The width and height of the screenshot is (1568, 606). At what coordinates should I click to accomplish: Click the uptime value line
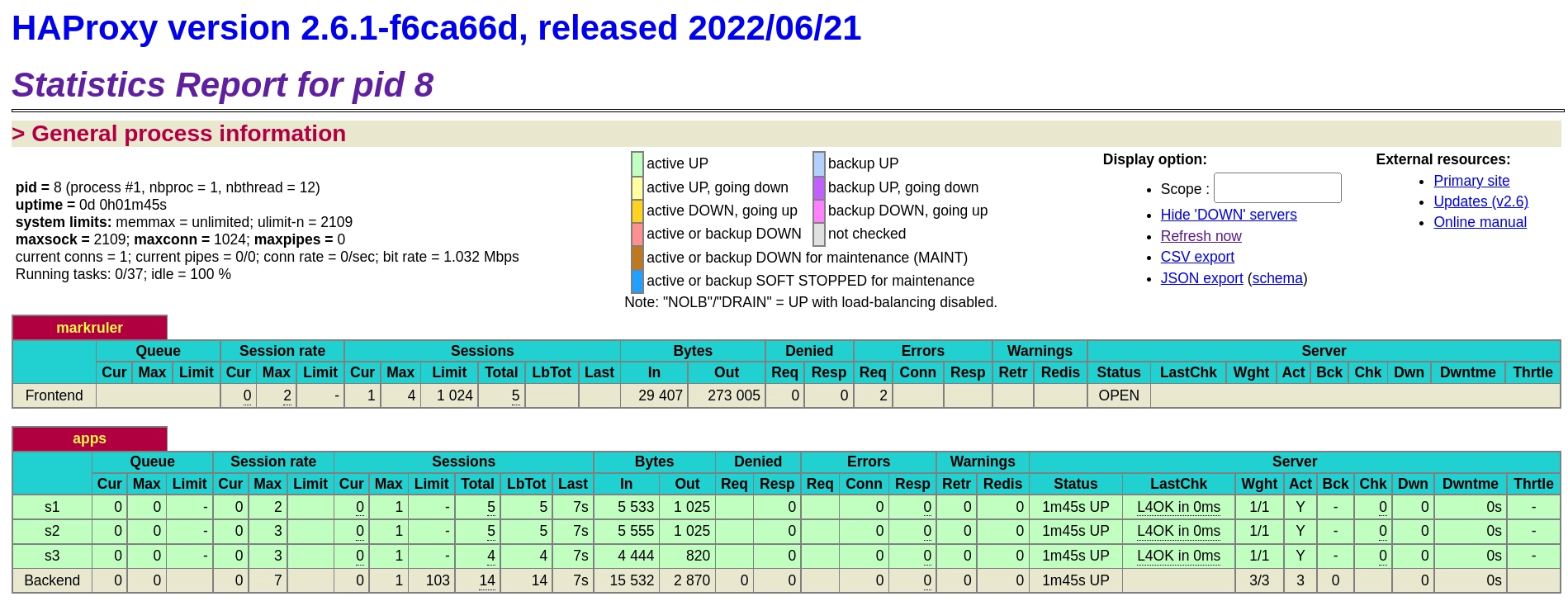(x=91, y=205)
